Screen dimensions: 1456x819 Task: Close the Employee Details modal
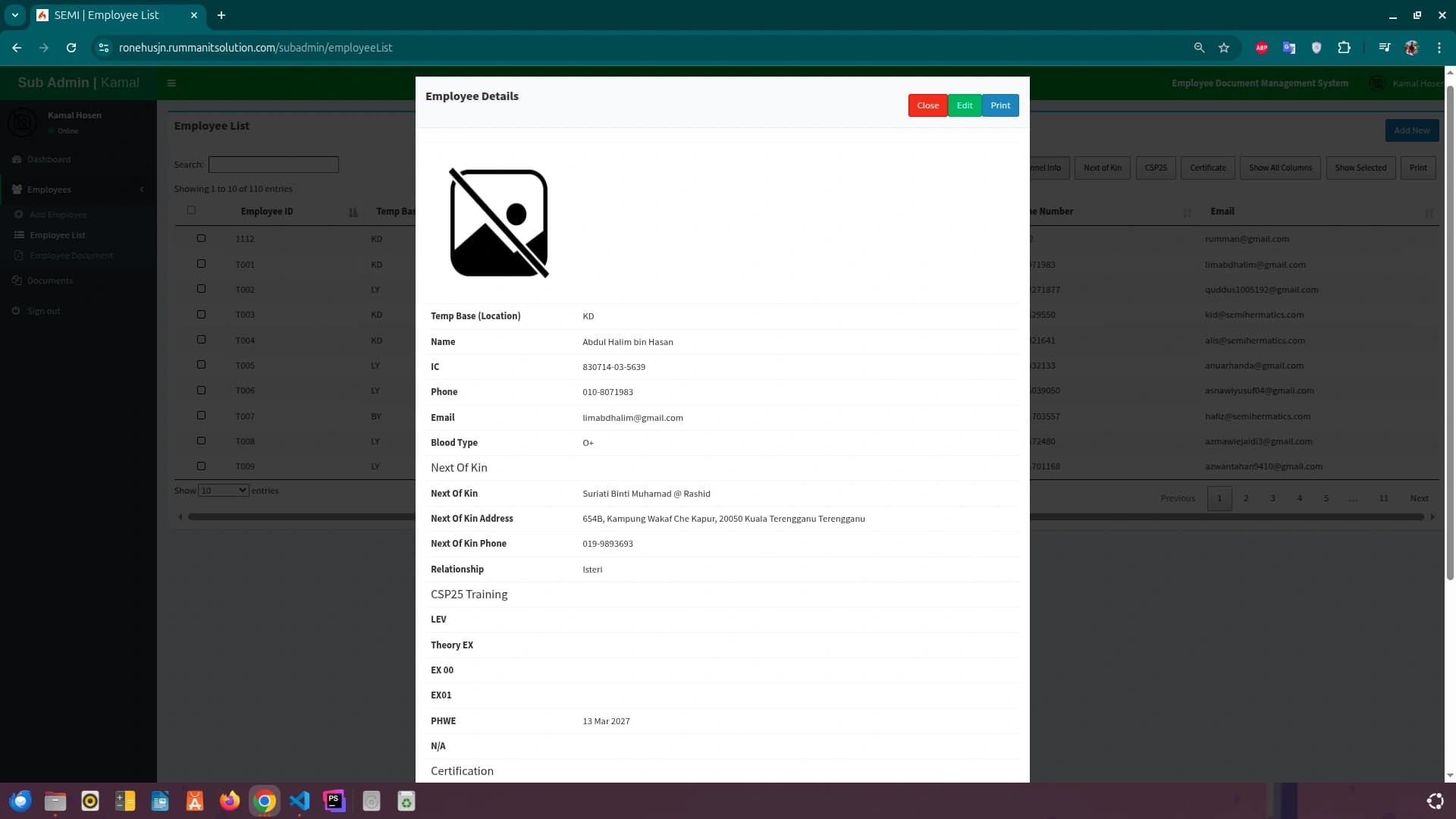(x=927, y=105)
